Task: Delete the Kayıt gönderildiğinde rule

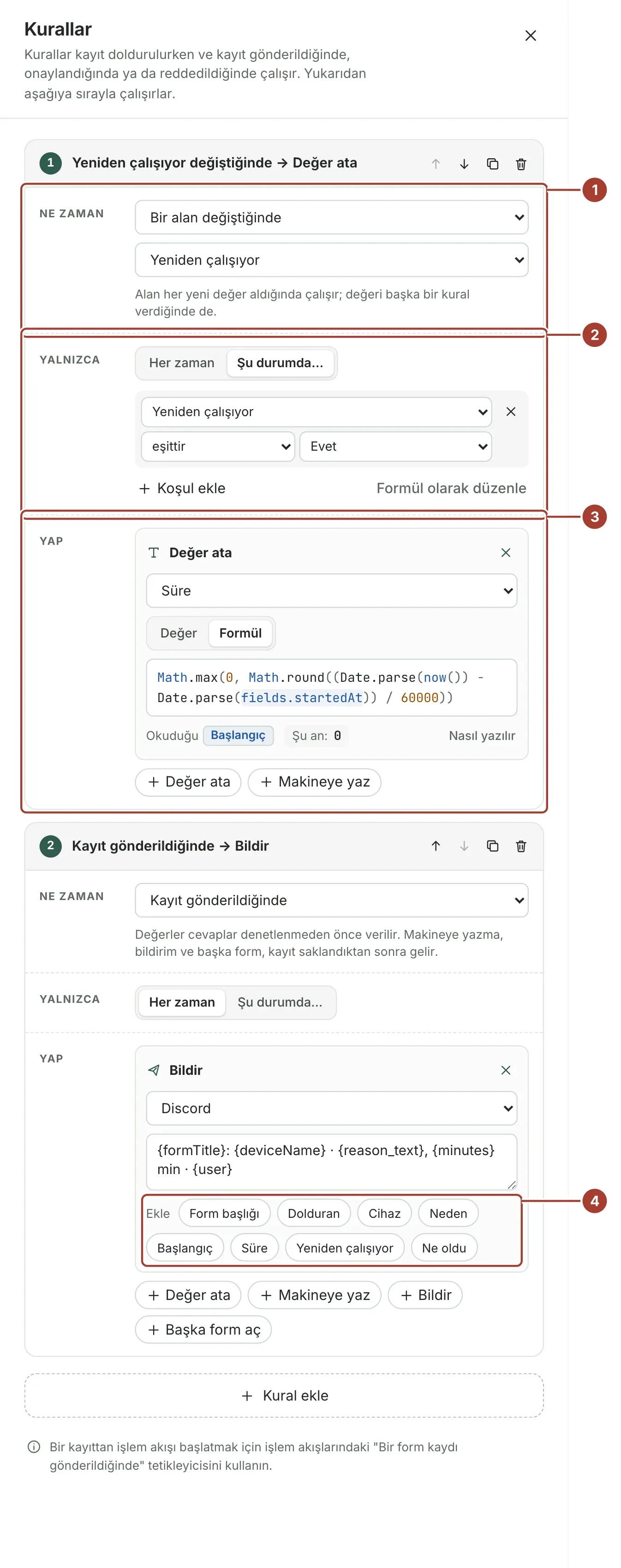Action: pyautogui.click(x=521, y=846)
